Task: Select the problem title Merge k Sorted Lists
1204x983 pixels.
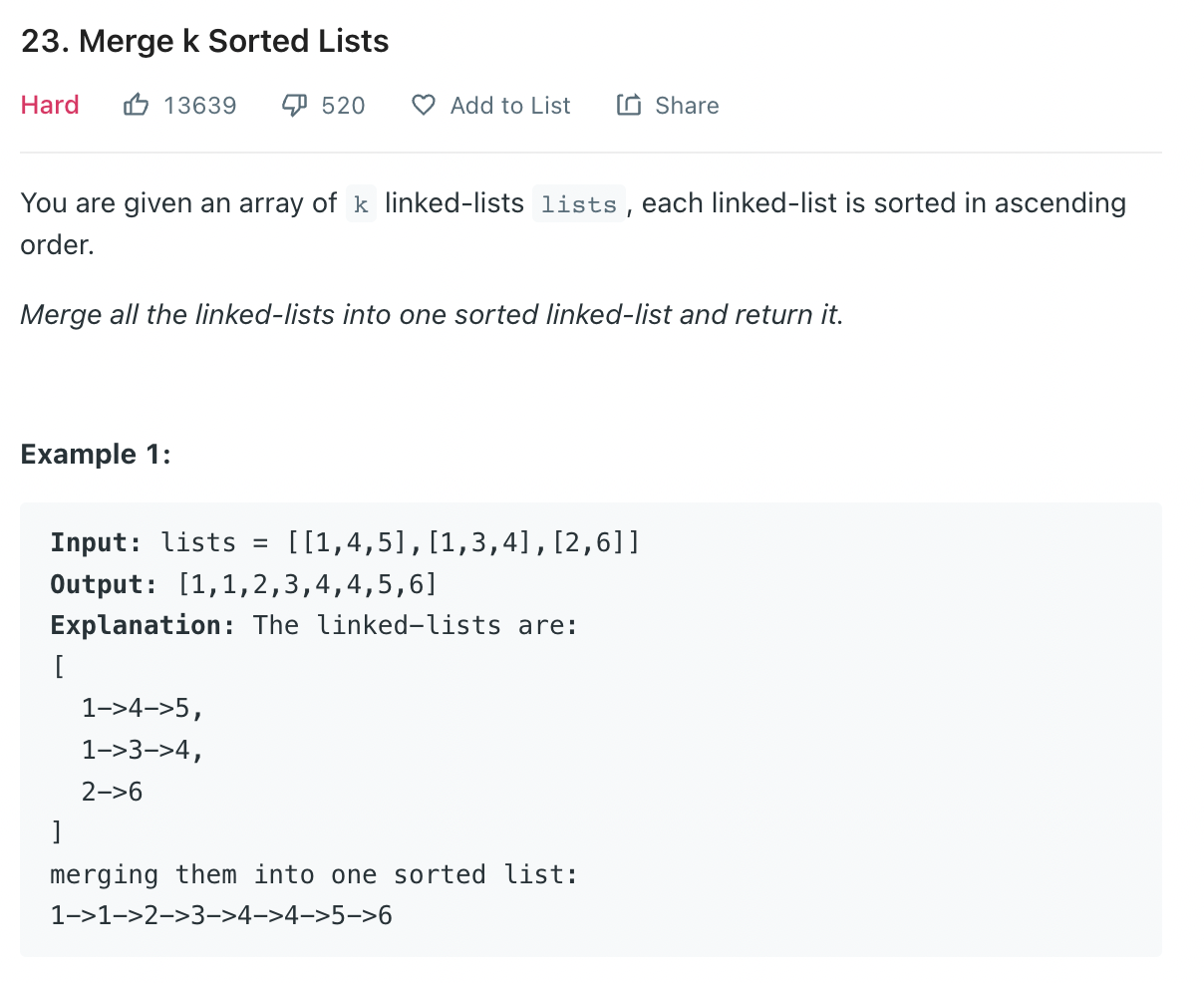Action: (203, 40)
